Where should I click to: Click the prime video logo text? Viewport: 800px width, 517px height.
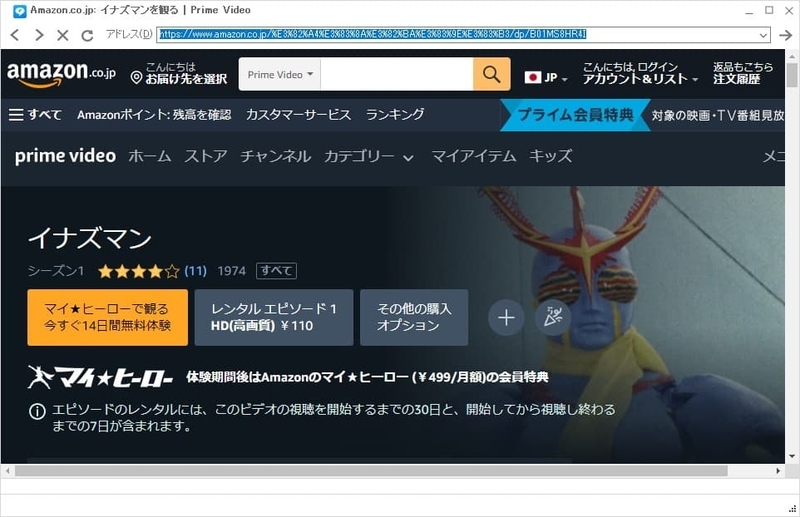coord(65,156)
